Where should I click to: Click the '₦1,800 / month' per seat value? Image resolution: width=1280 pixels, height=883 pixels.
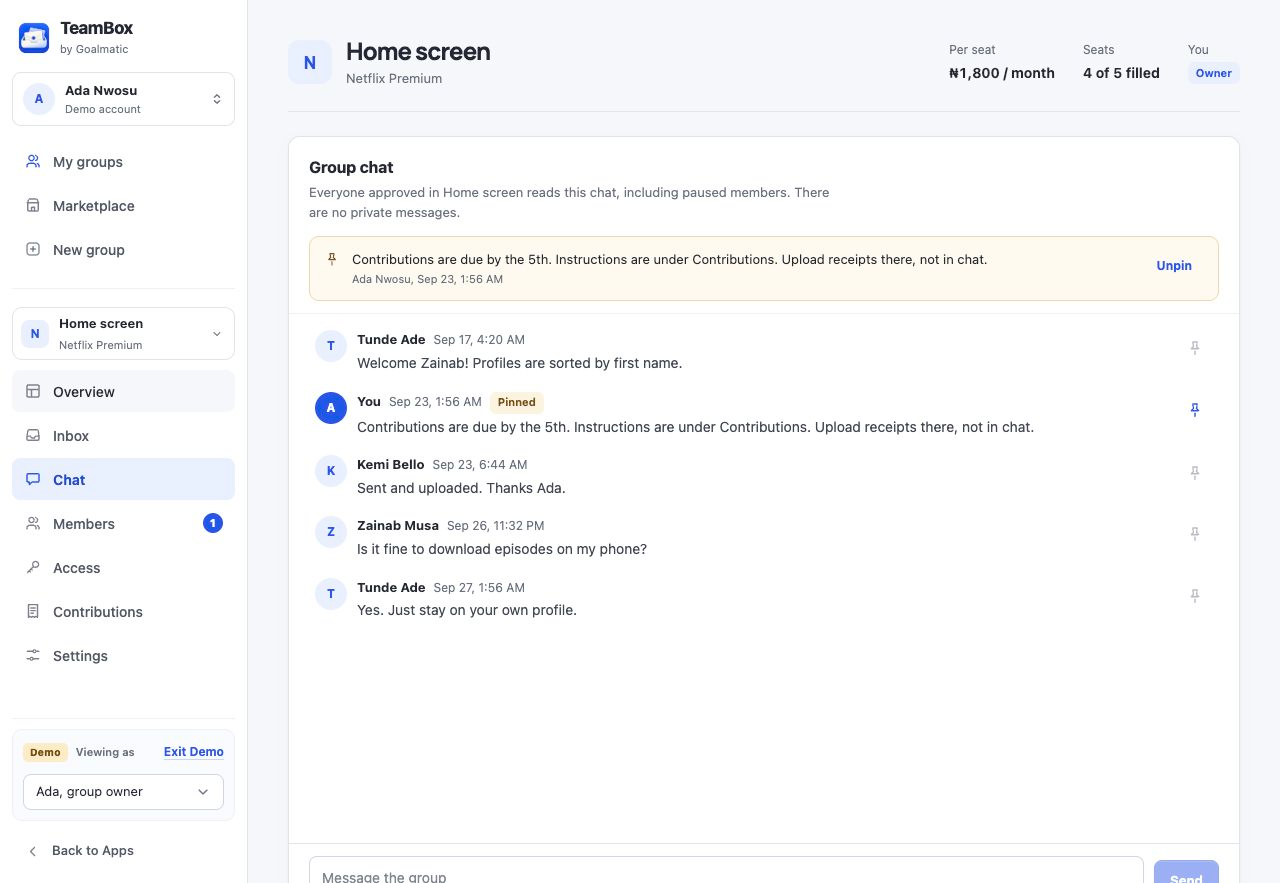point(1002,73)
